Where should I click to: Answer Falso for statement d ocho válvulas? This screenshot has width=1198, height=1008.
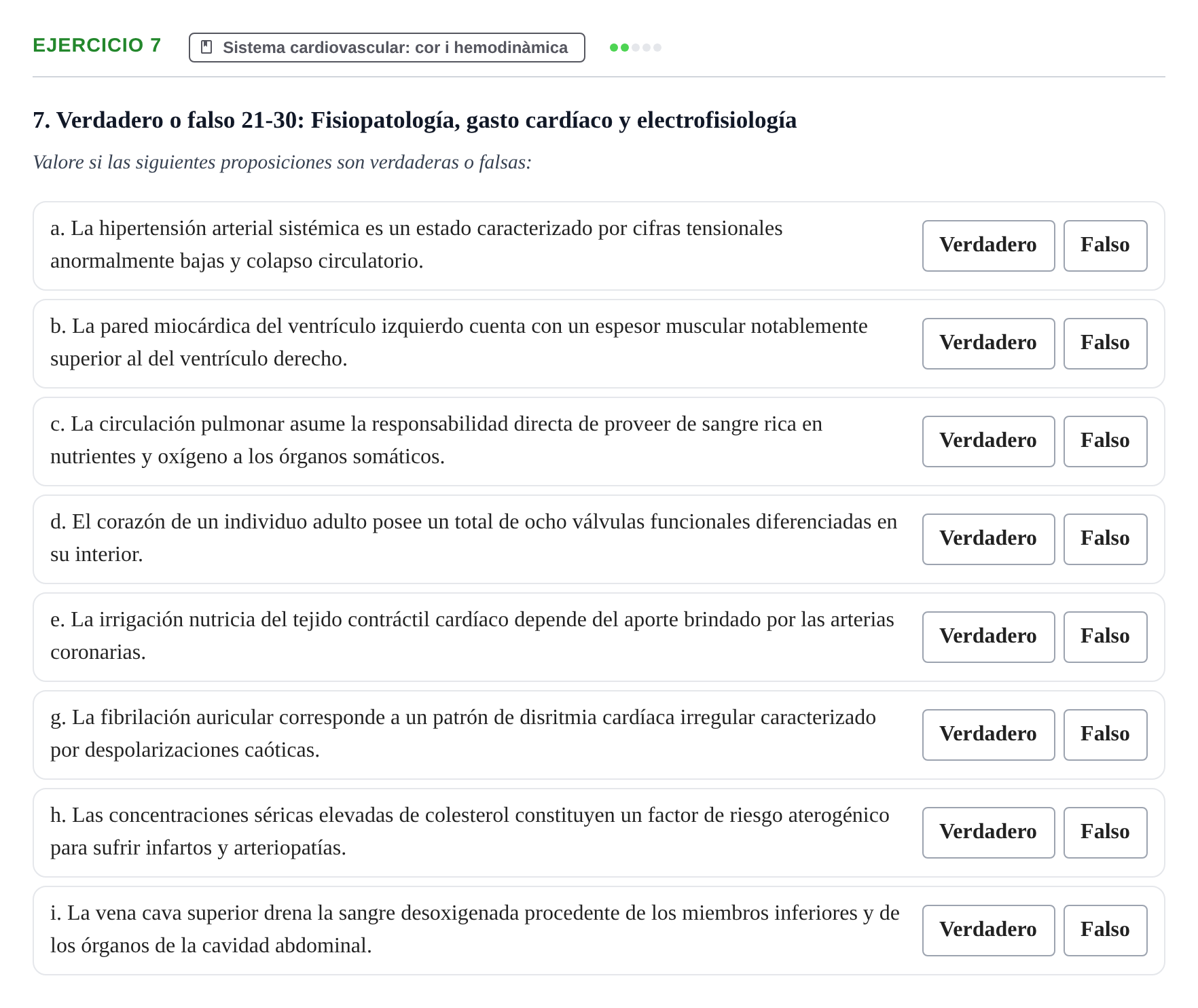point(1105,539)
